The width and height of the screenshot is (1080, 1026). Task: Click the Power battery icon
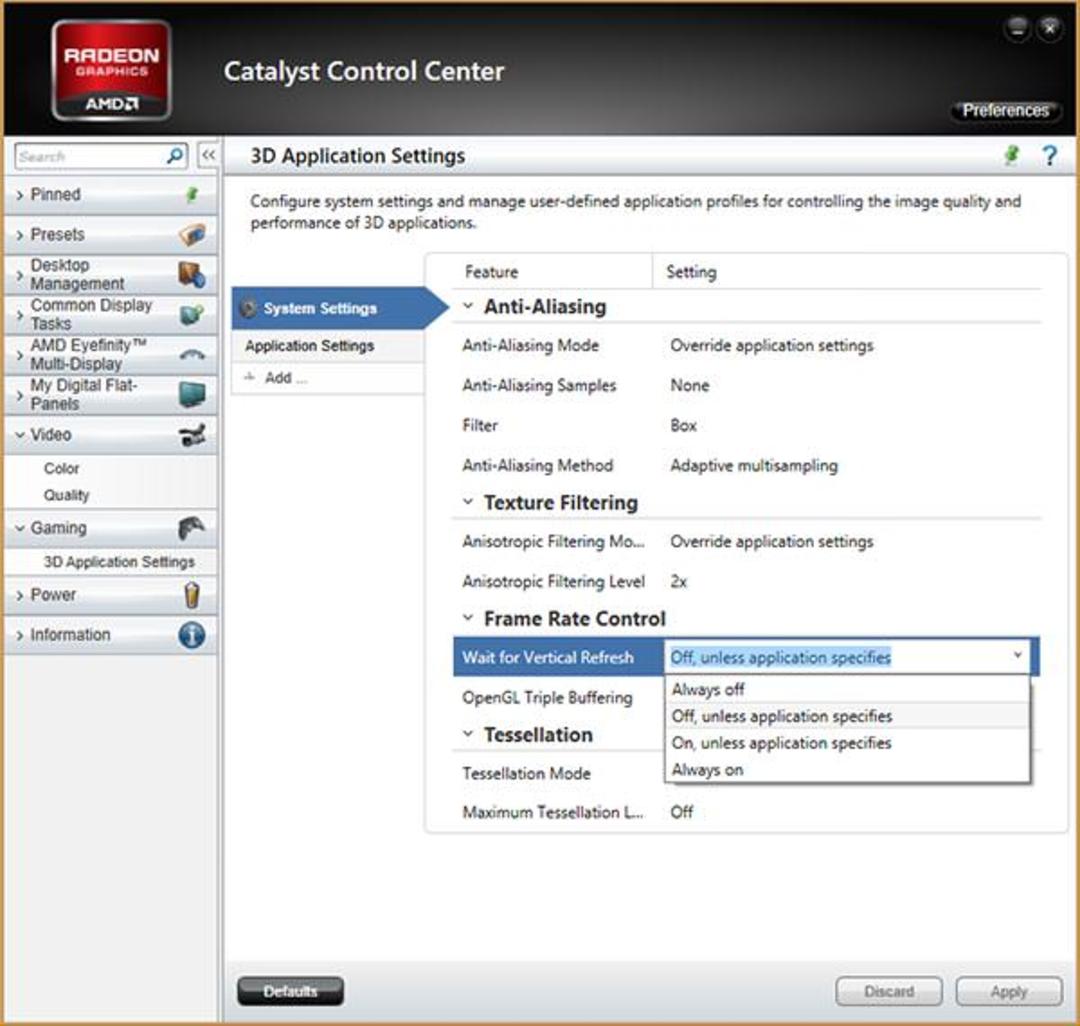(x=192, y=595)
